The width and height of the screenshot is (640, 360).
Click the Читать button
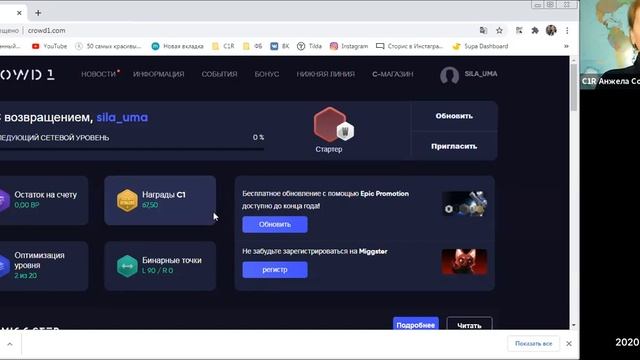[469, 324]
